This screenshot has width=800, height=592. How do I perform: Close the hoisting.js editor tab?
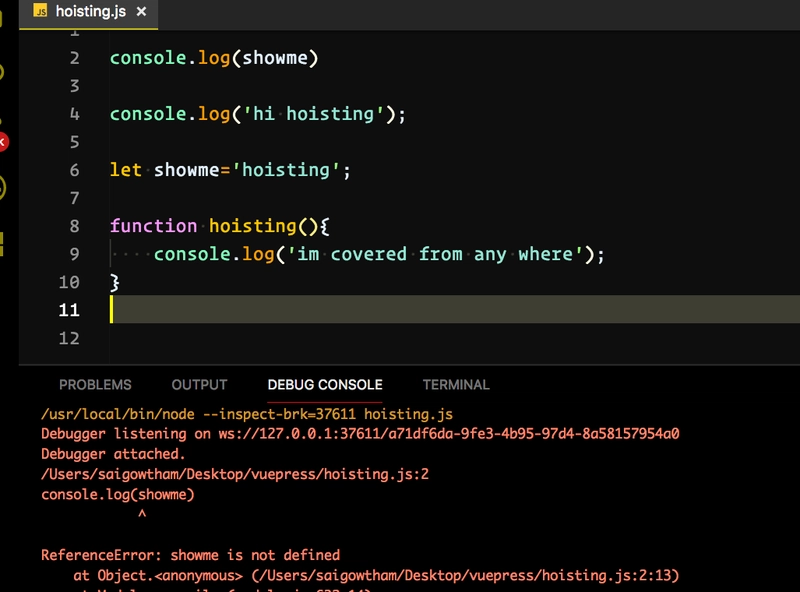(141, 11)
